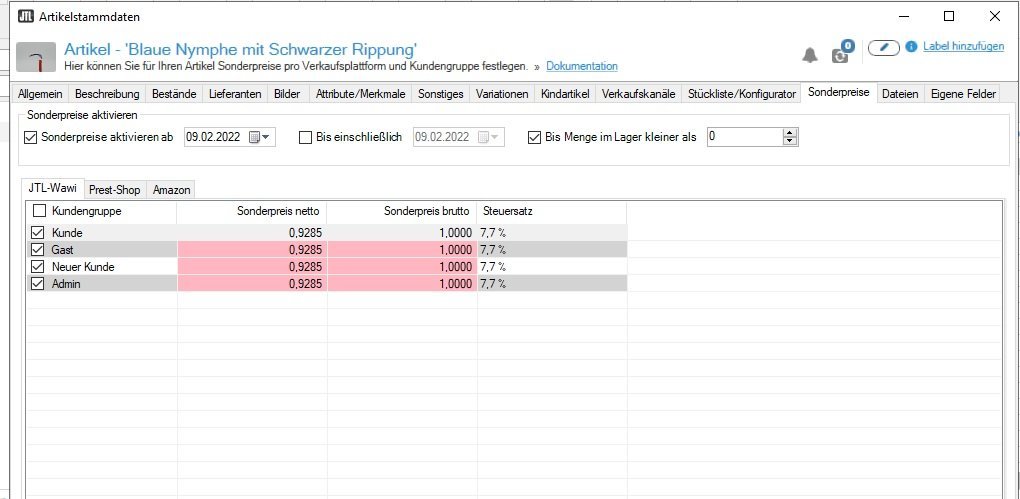Switch to the Prest-Shop platform tab
The width and height of the screenshot is (1020, 499).
click(114, 190)
